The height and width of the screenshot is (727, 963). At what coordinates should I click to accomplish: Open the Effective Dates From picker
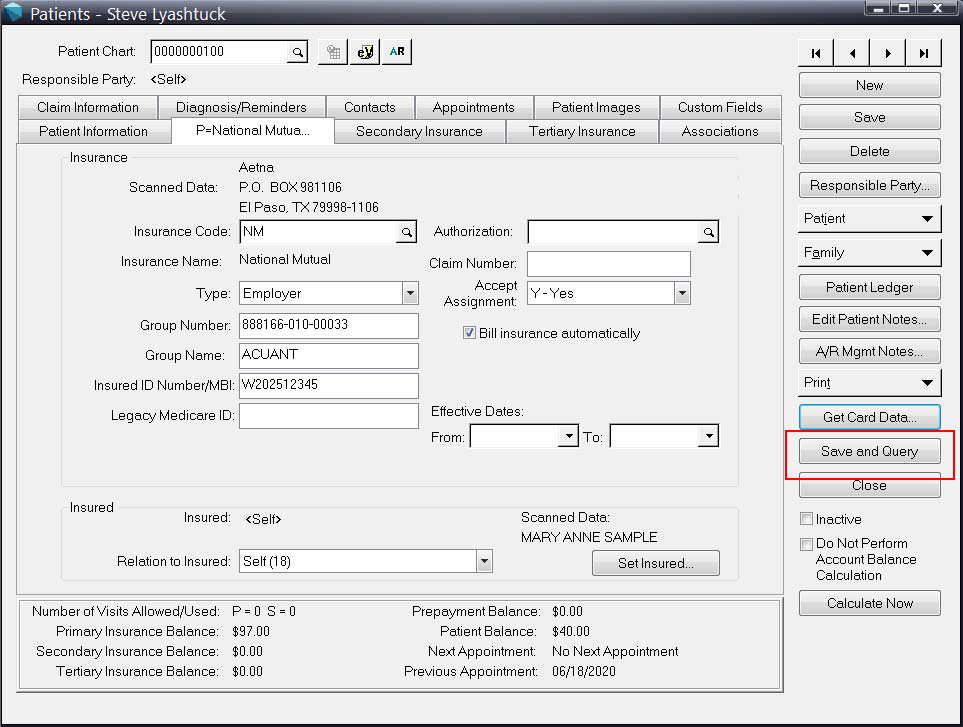pyautogui.click(x=569, y=437)
